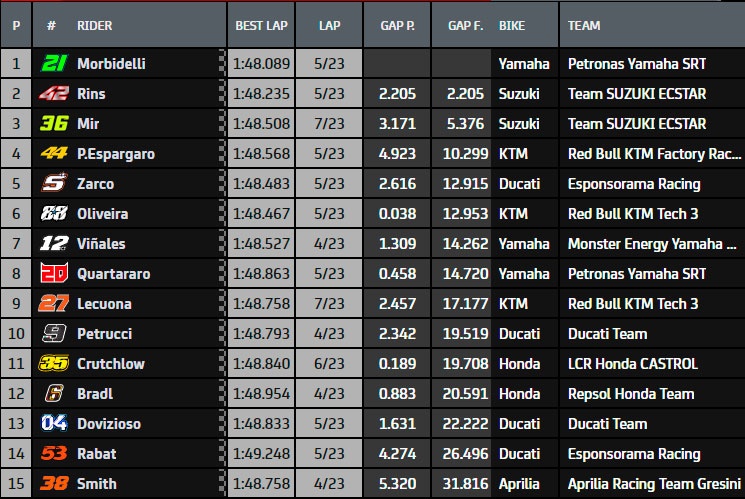Click Oliveira's best lap time 1:48.467
The height and width of the screenshot is (499, 745).
point(261,213)
